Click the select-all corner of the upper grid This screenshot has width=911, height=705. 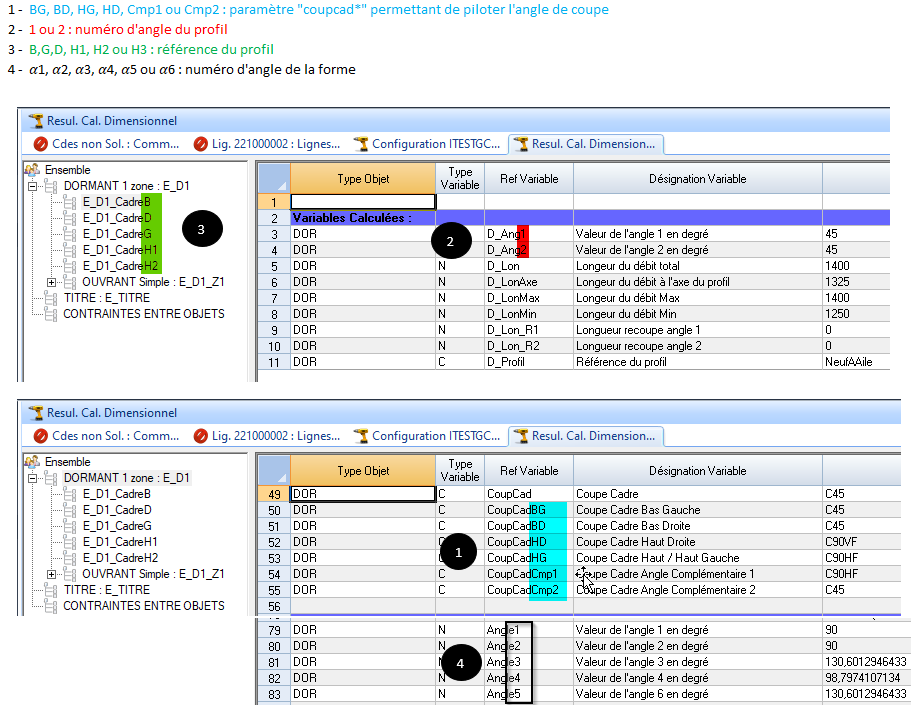pyautogui.click(x=273, y=179)
